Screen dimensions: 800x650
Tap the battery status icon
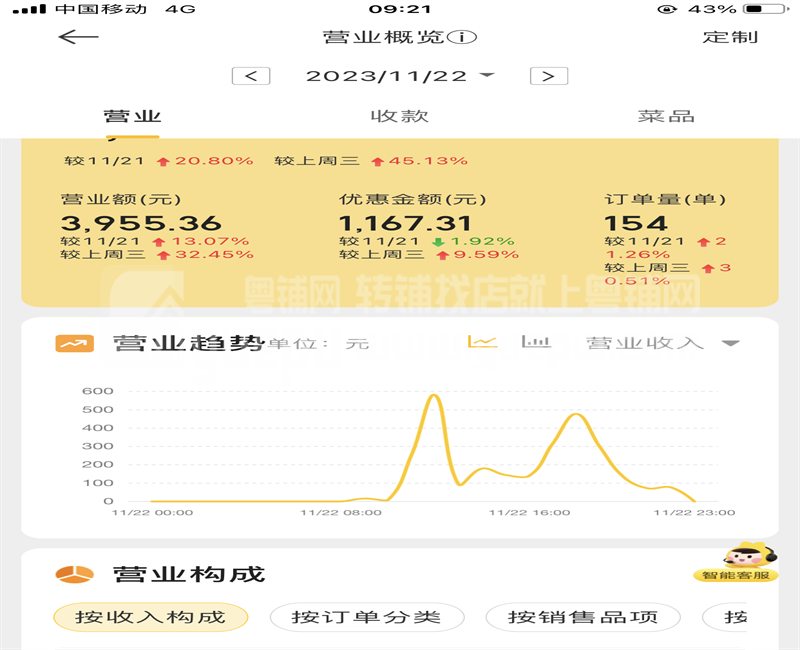766,9
